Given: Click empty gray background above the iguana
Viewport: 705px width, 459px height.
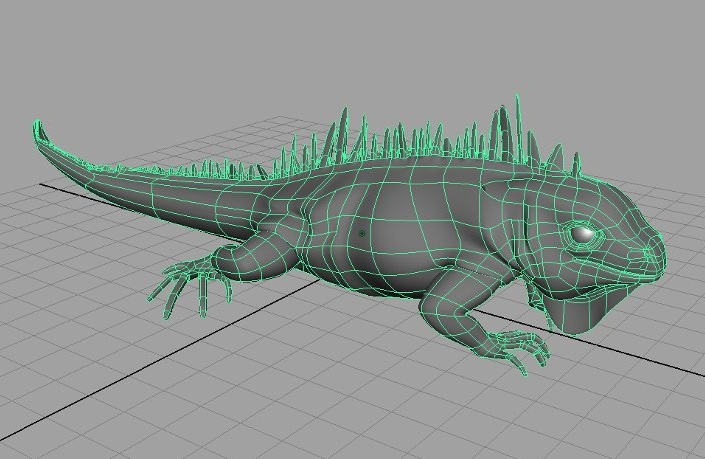Looking at the screenshot, I should pos(350,50).
